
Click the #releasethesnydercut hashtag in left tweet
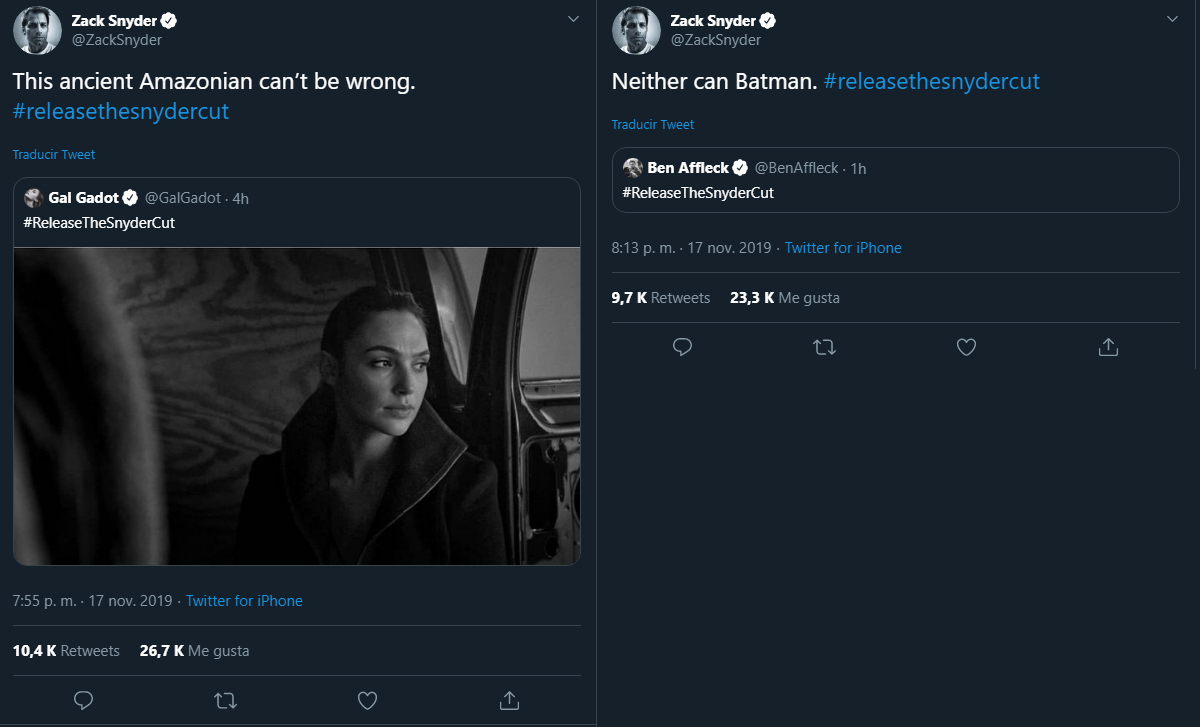121,111
